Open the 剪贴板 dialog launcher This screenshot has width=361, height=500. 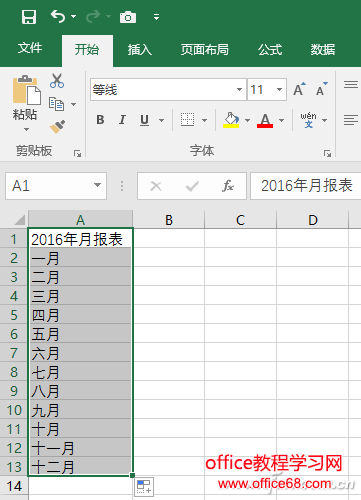click(77, 153)
